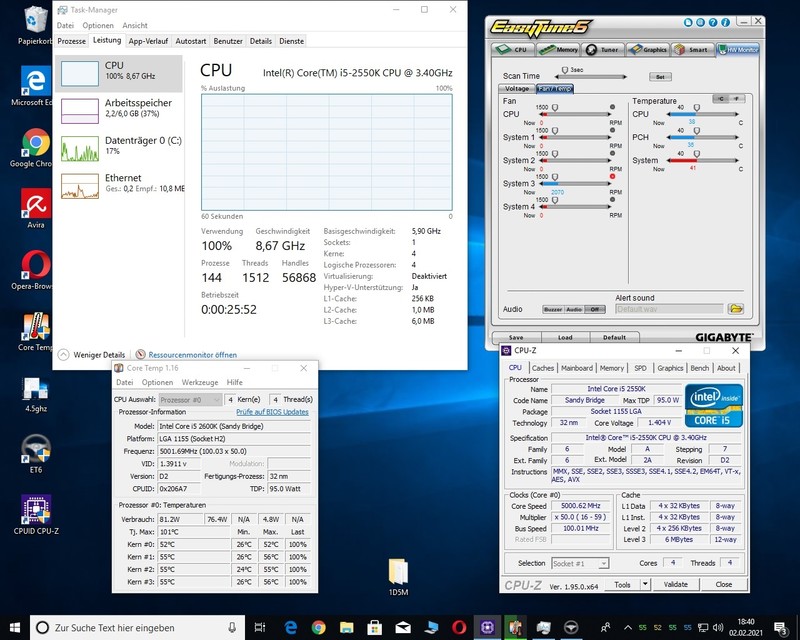Open the Ressourcenmonitor öffnen link
The height and width of the screenshot is (640, 800).
tap(192, 355)
